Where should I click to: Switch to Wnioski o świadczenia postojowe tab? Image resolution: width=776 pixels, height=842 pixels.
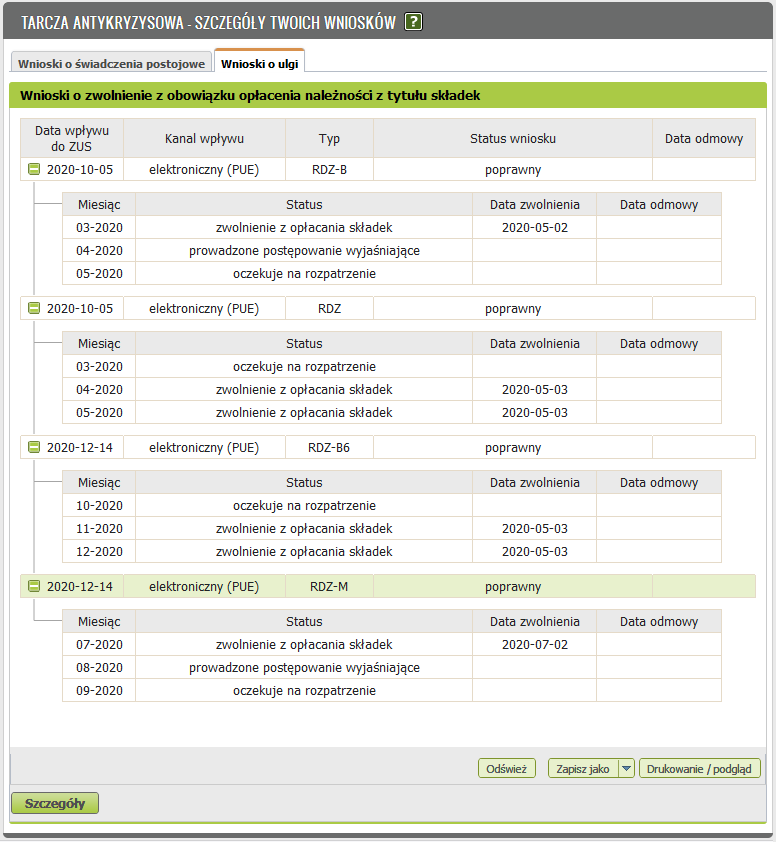[111, 63]
